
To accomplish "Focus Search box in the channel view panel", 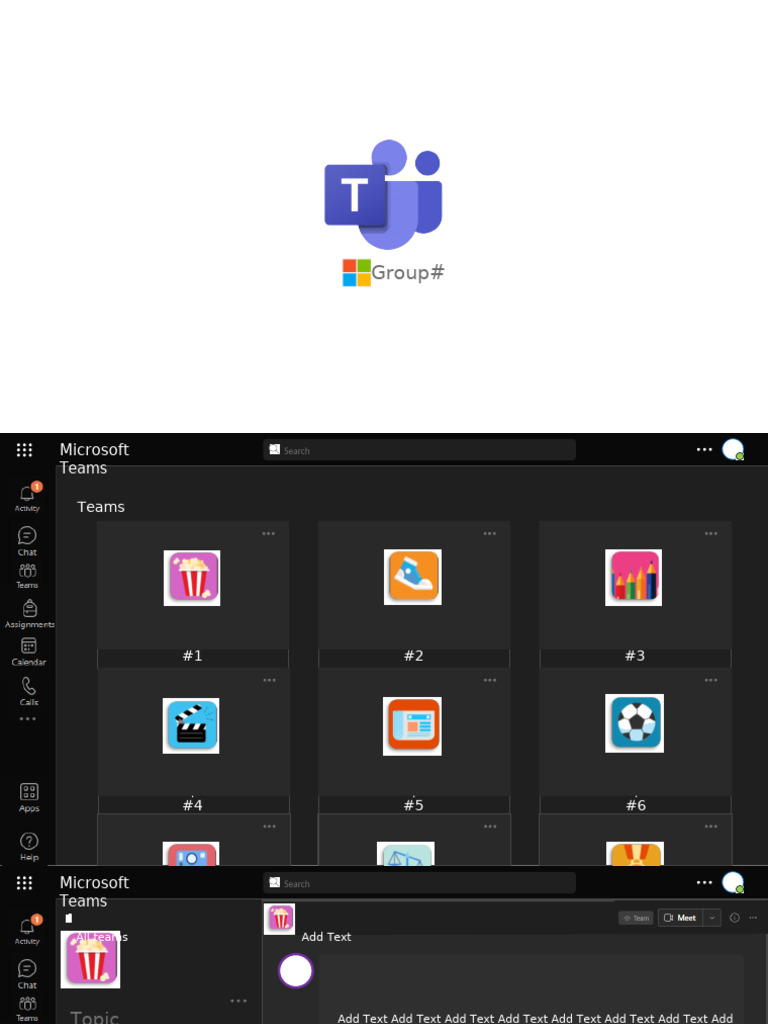I will [419, 883].
